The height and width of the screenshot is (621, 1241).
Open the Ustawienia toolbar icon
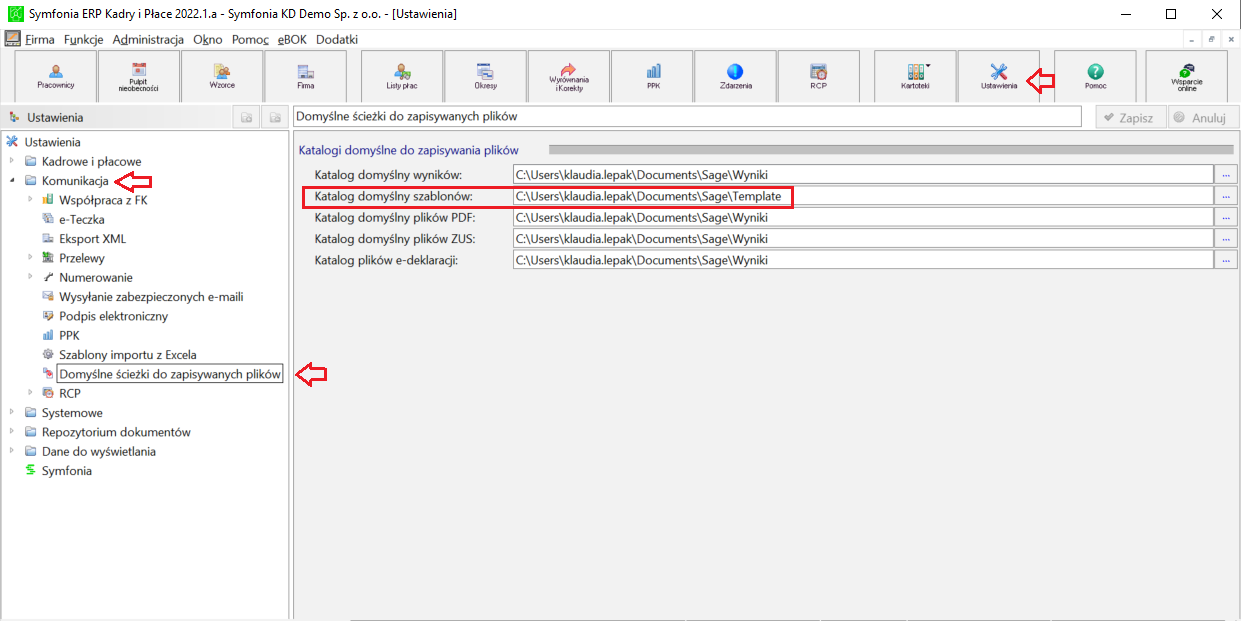(x=998, y=76)
